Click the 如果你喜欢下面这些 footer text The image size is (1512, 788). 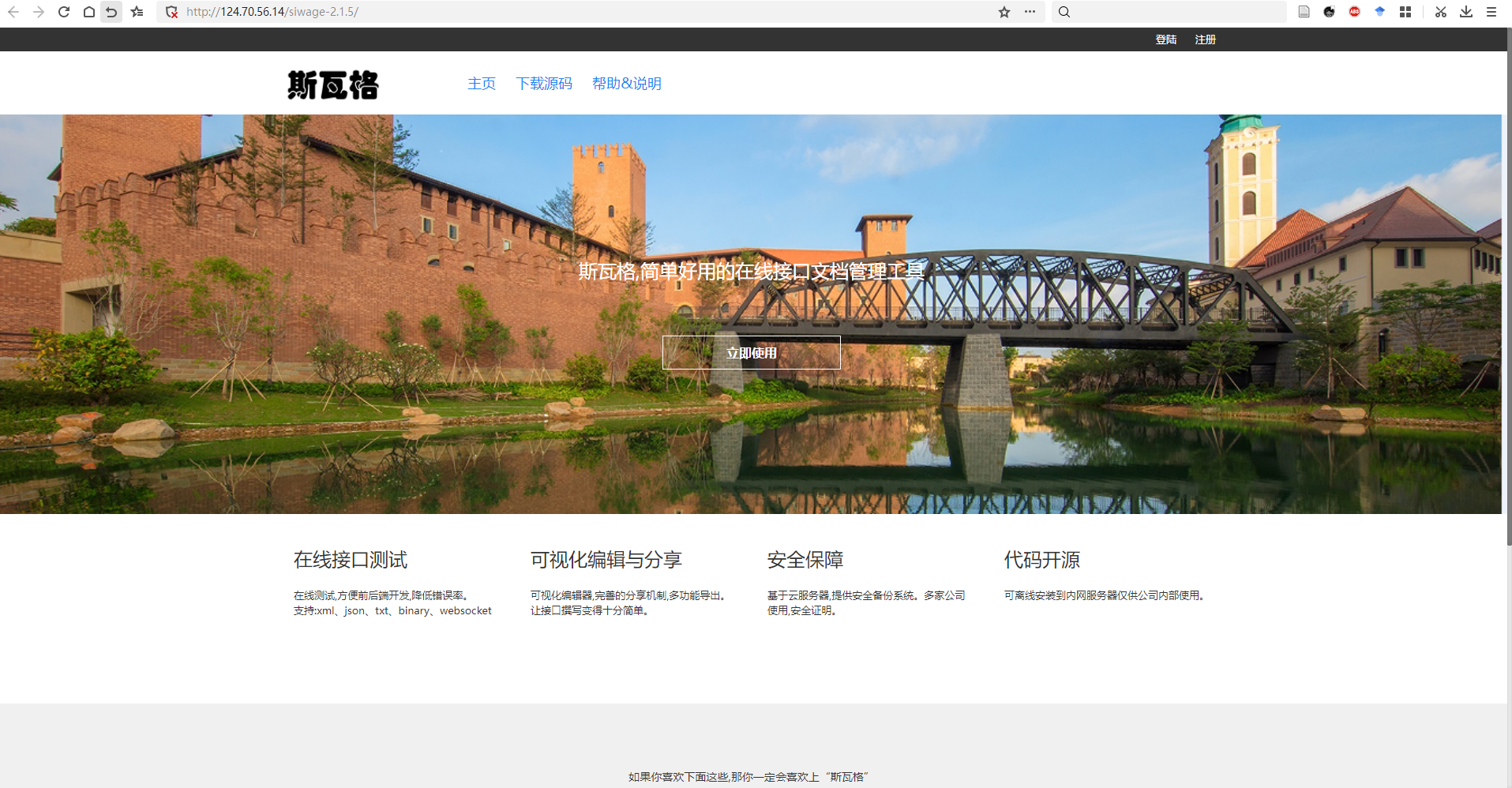pyautogui.click(x=748, y=777)
